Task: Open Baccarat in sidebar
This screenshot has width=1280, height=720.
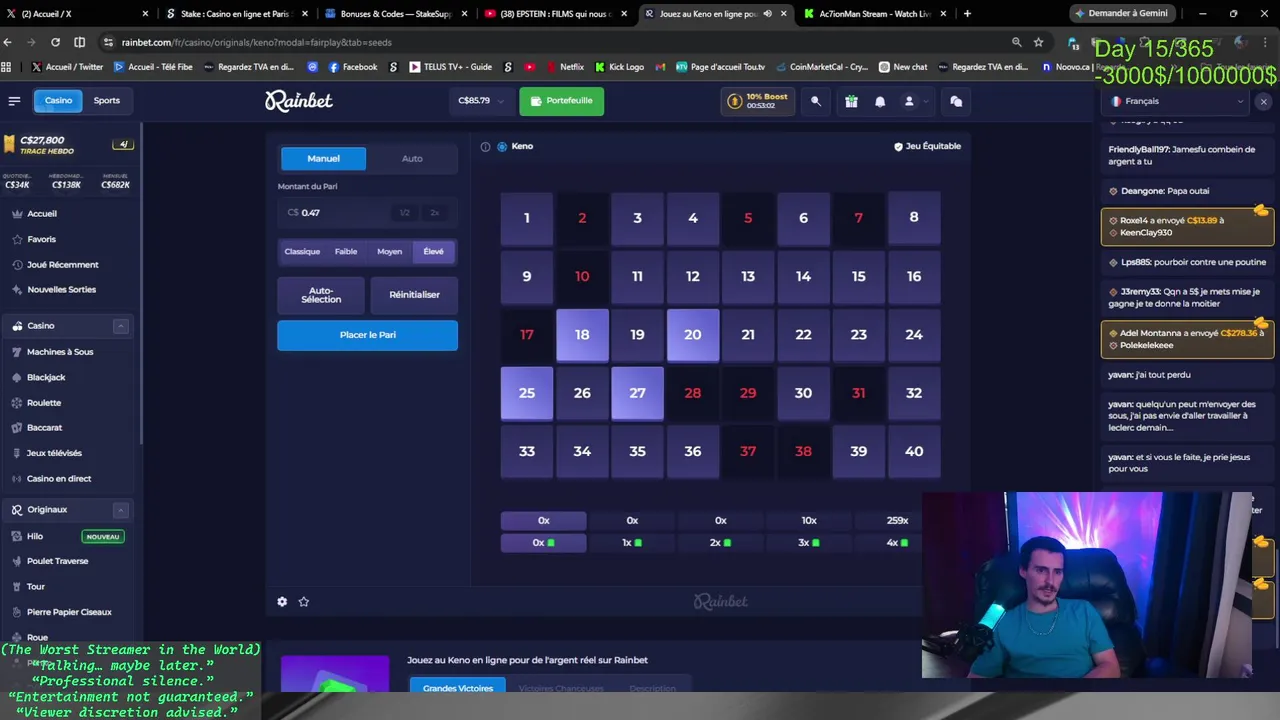Action: [44, 428]
